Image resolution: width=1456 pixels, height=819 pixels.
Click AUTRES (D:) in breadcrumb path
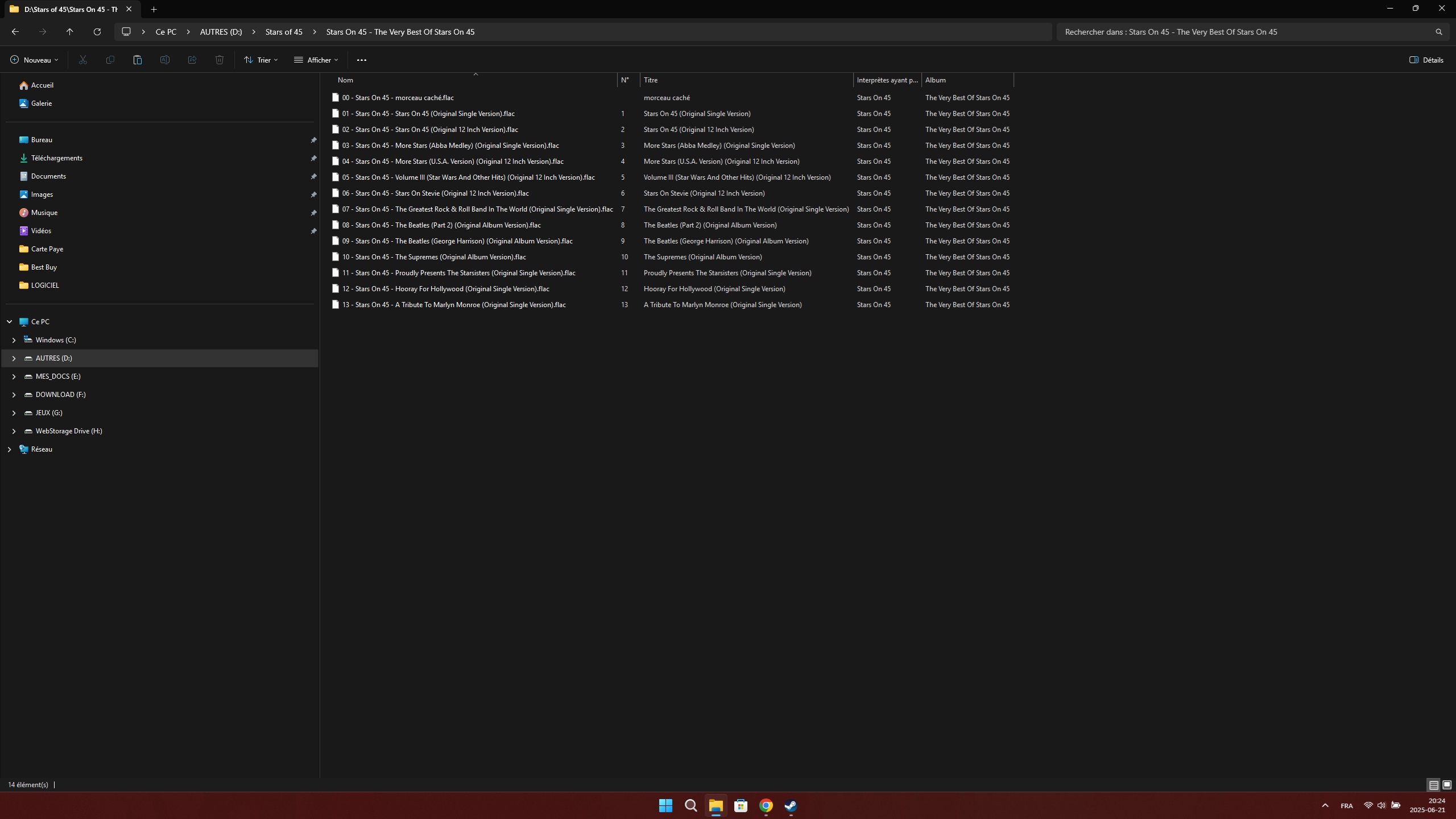[221, 32]
